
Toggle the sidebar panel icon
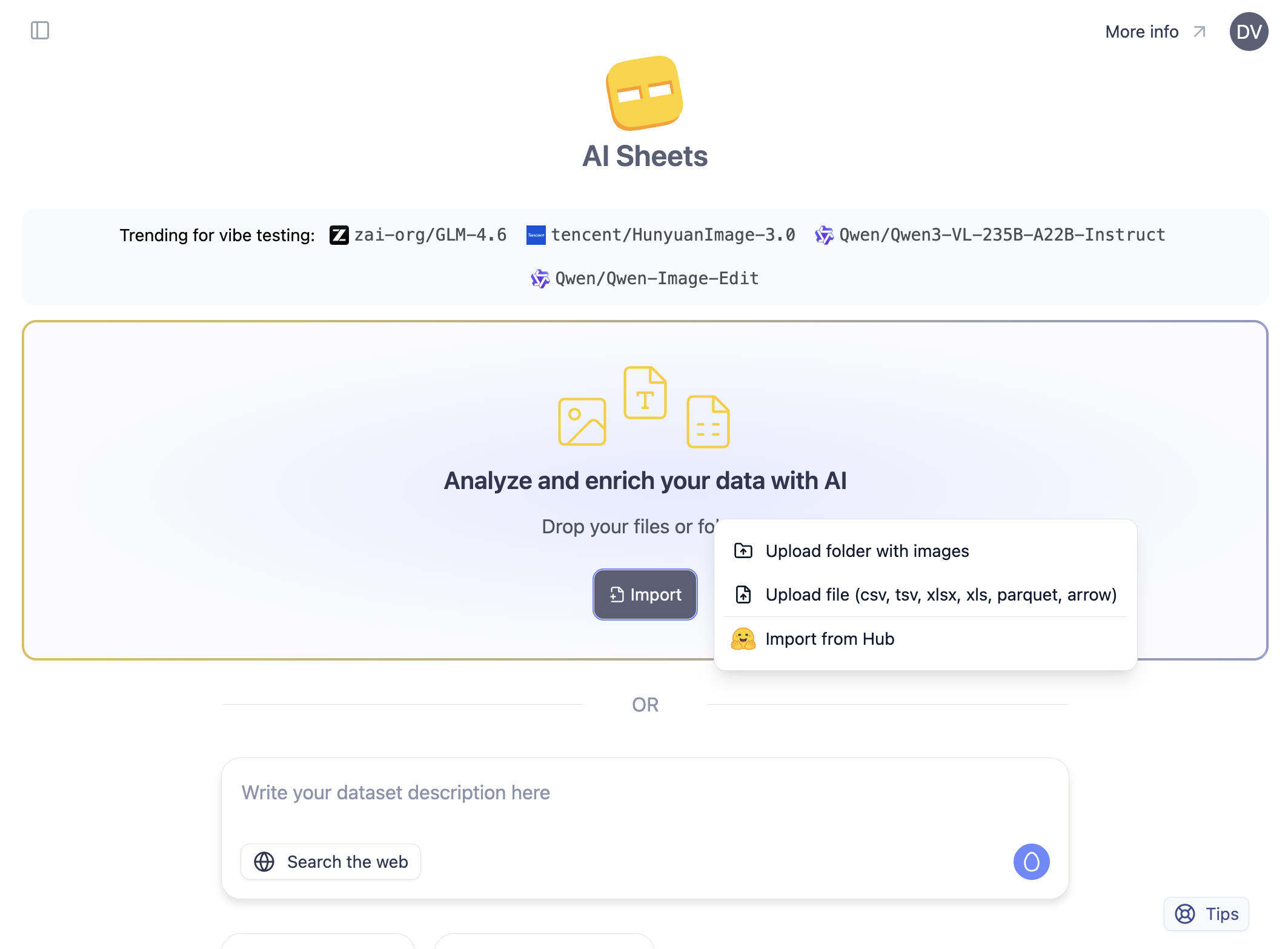(40, 30)
